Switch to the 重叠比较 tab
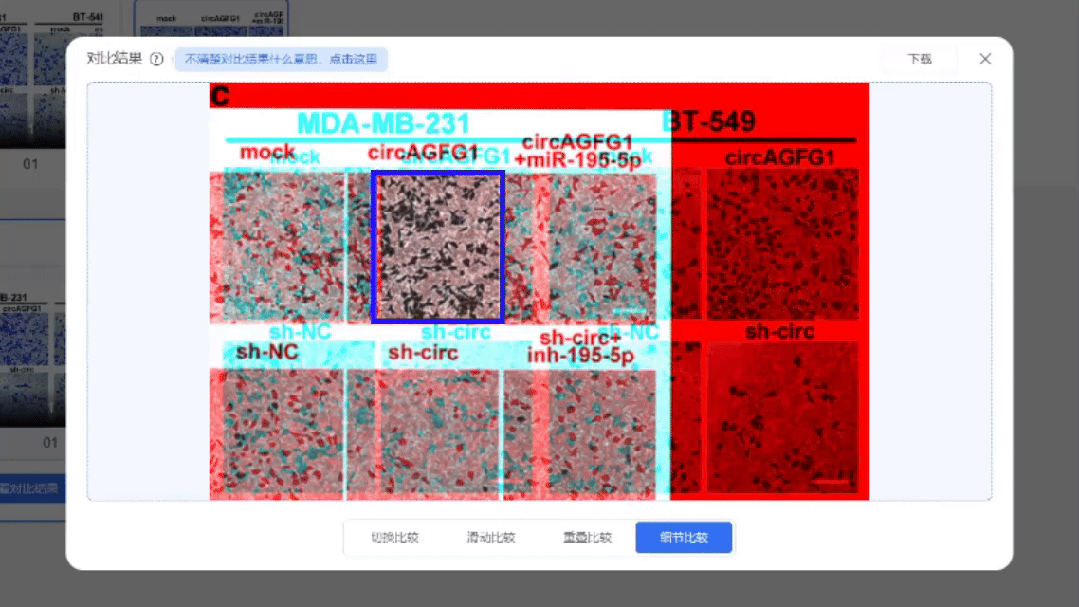Viewport: 1079px width, 607px height. tap(587, 537)
